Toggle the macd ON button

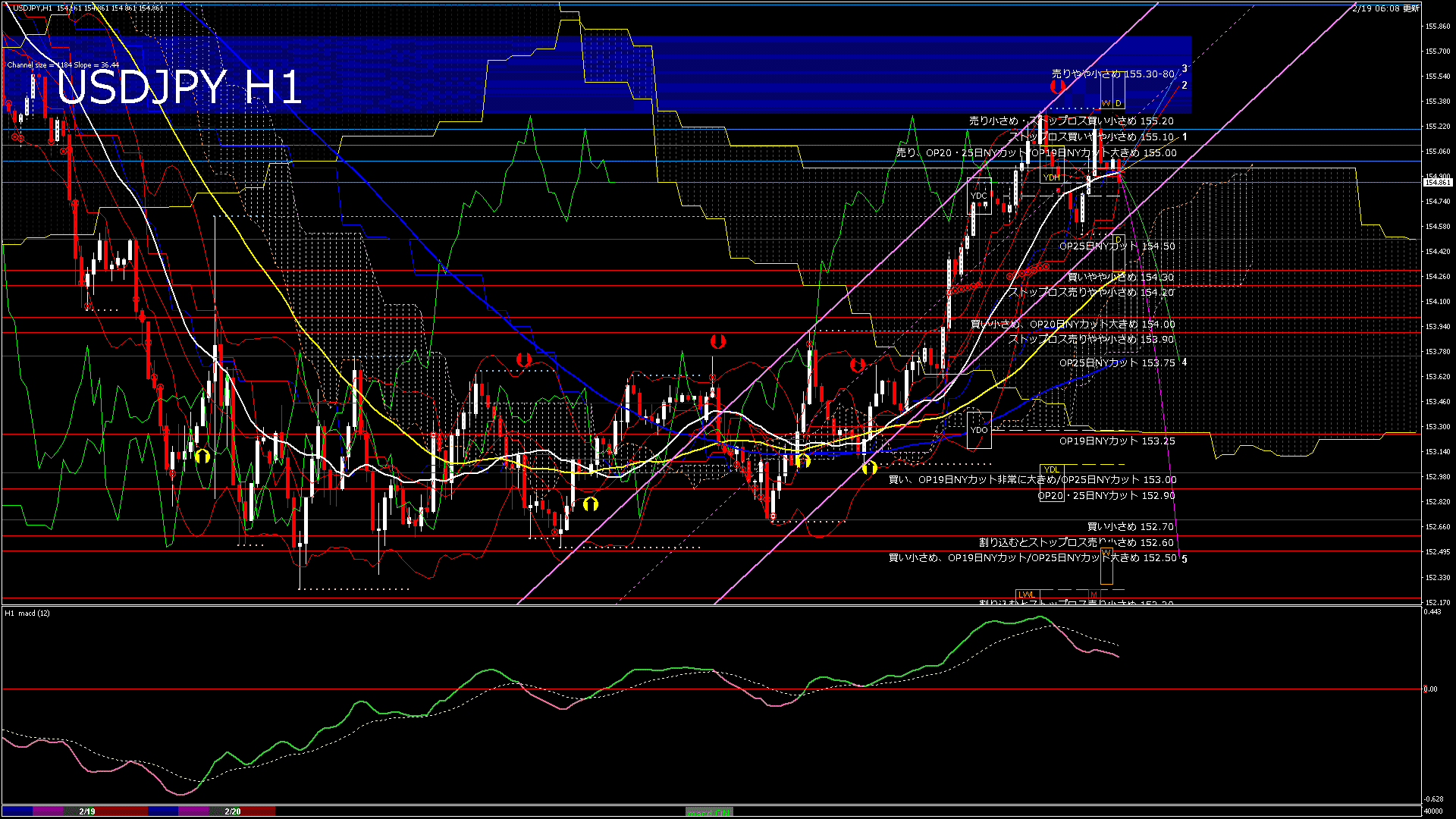pos(709,812)
